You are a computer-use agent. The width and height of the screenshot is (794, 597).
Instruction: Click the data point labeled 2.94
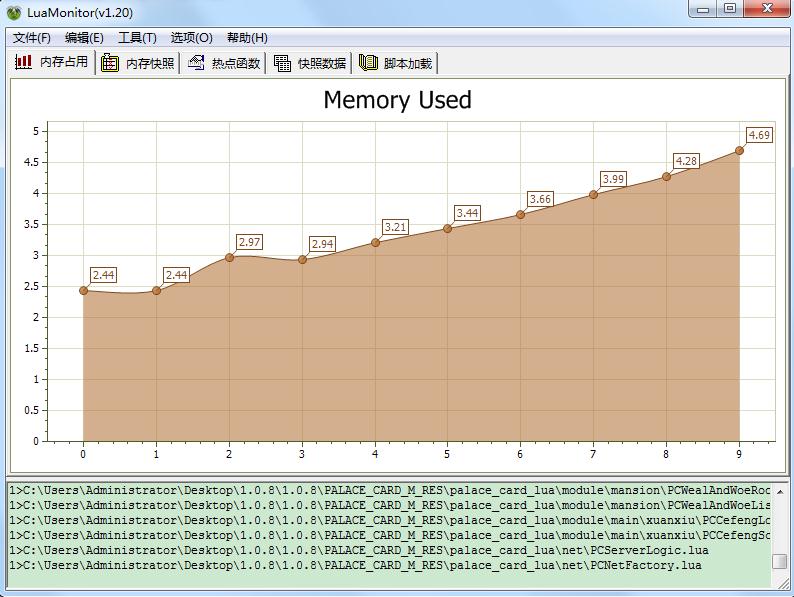[302, 260]
